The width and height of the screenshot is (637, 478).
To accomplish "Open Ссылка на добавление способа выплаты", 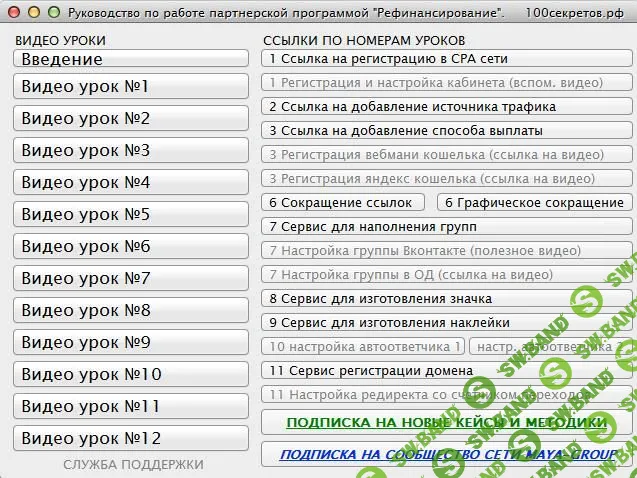I will [447, 131].
